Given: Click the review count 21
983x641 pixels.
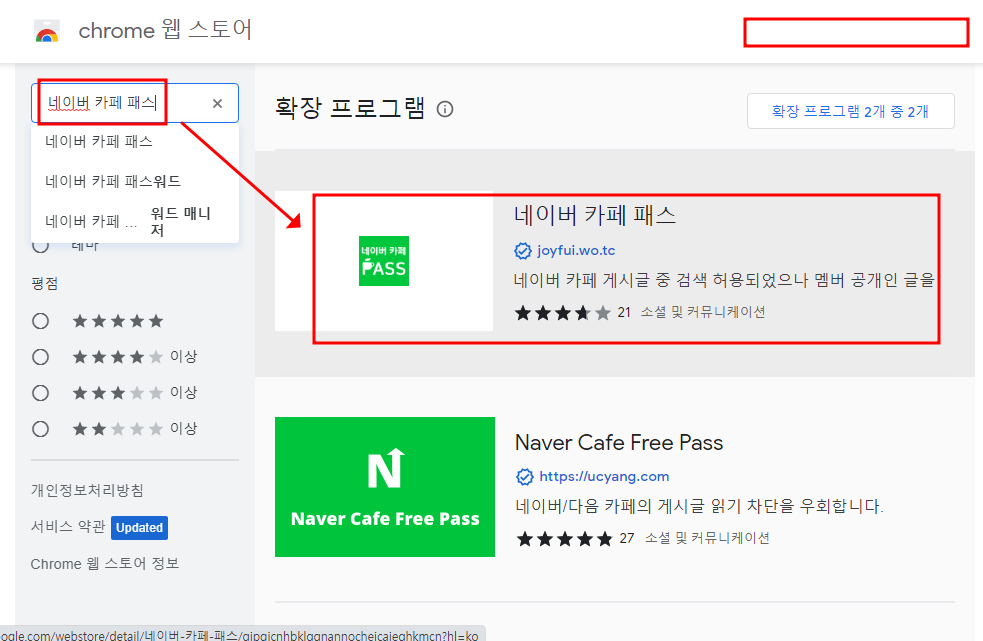Looking at the screenshot, I should point(624,312).
